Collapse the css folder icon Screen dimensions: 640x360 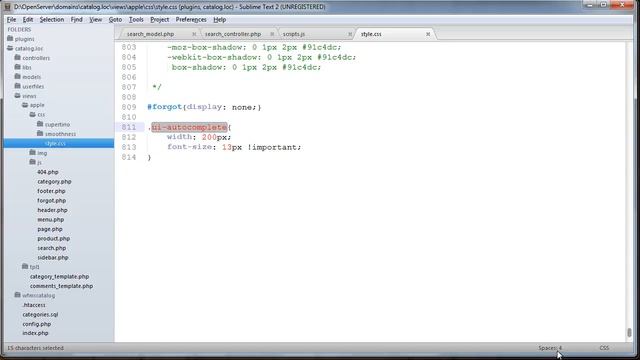coord(33,114)
